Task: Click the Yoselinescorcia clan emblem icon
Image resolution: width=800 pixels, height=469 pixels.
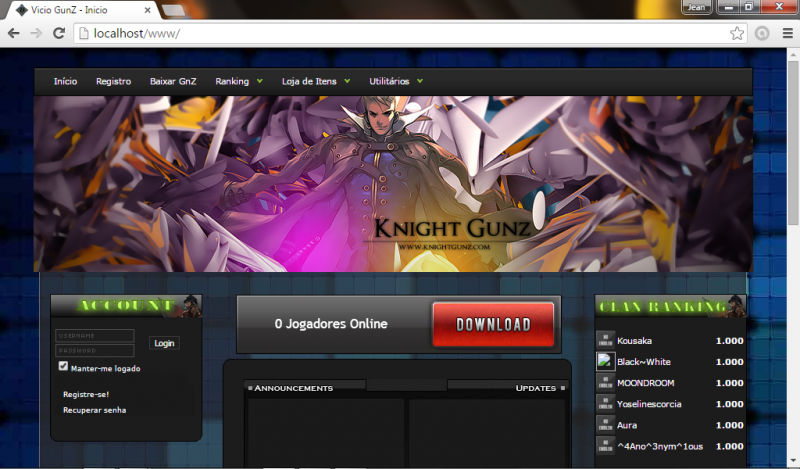Action: tap(606, 404)
